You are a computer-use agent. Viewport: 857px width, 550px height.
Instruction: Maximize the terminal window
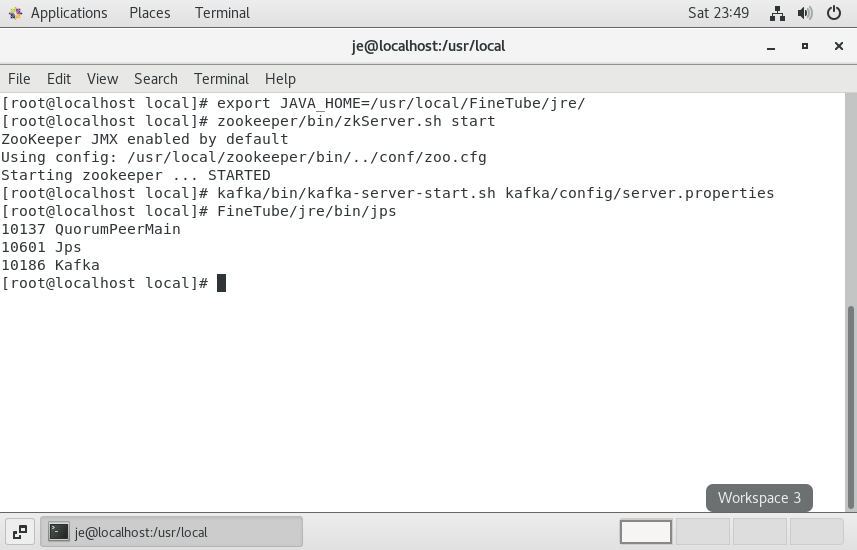pos(804,46)
